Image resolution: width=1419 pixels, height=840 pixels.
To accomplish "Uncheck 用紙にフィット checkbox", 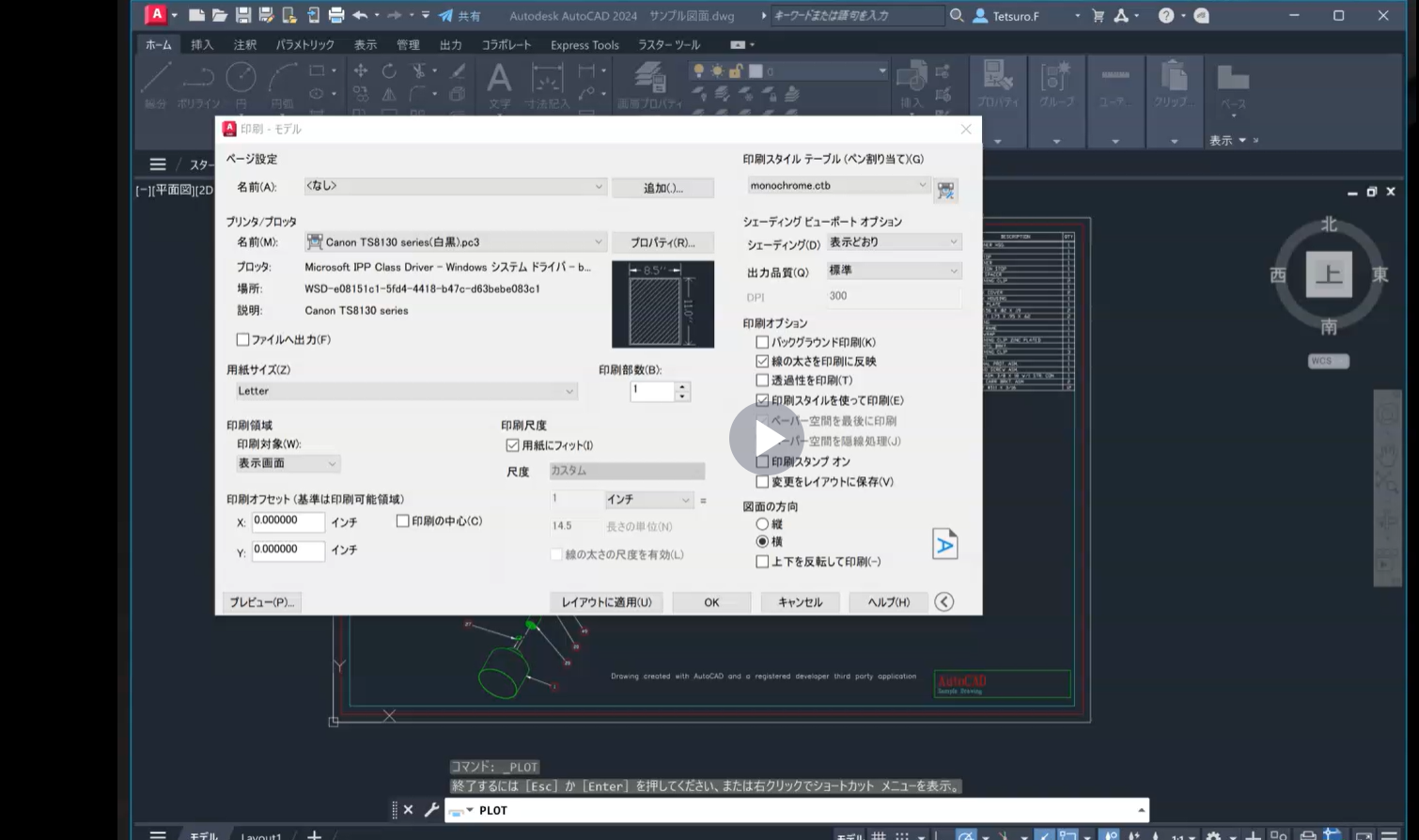I will click(x=512, y=445).
